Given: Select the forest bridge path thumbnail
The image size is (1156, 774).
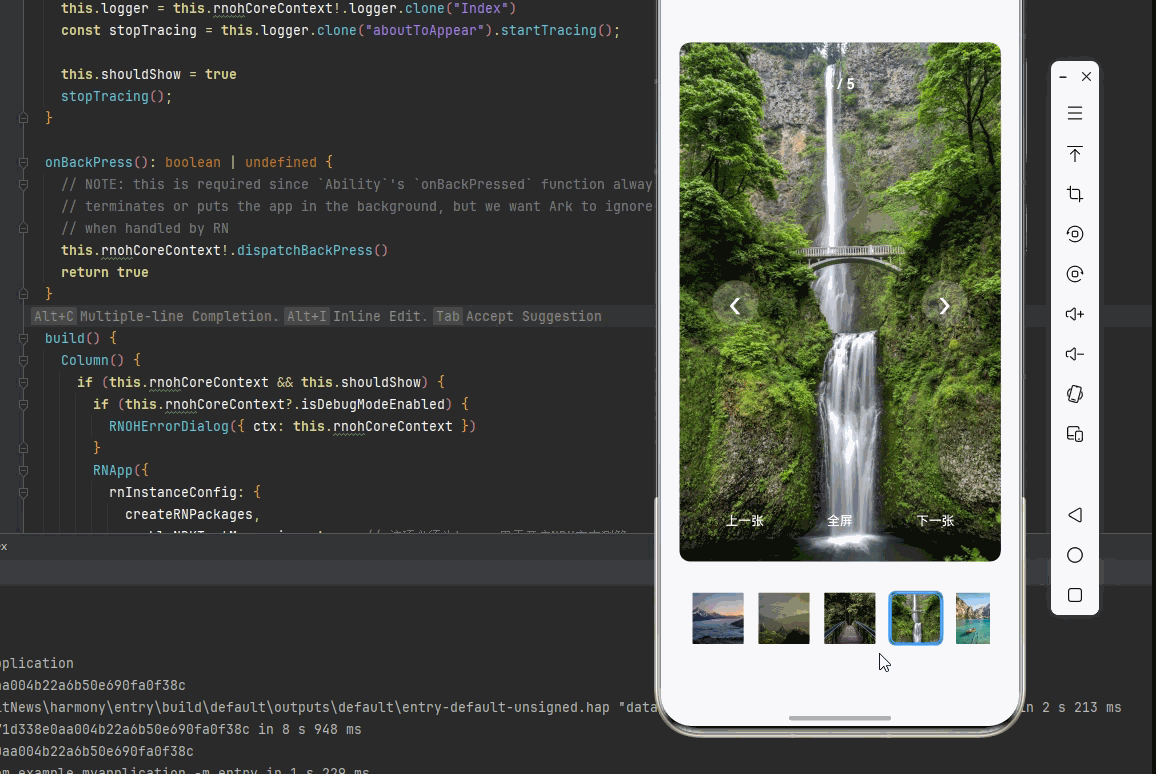Looking at the screenshot, I should tap(849, 618).
